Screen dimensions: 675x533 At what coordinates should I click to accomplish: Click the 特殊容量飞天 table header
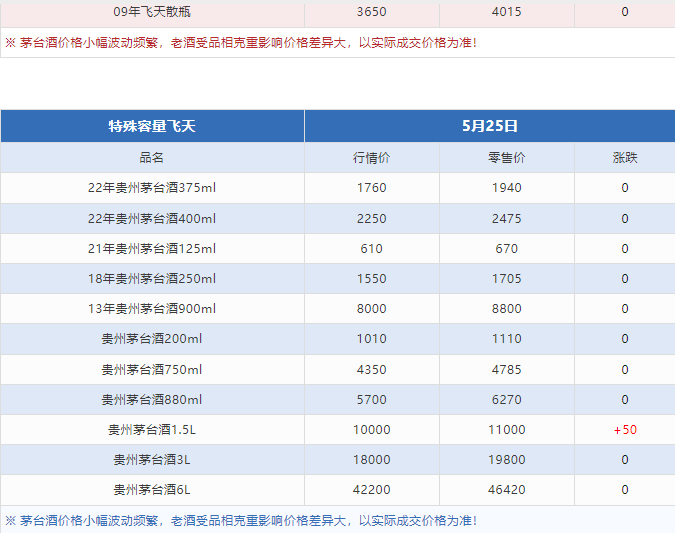tap(152, 126)
